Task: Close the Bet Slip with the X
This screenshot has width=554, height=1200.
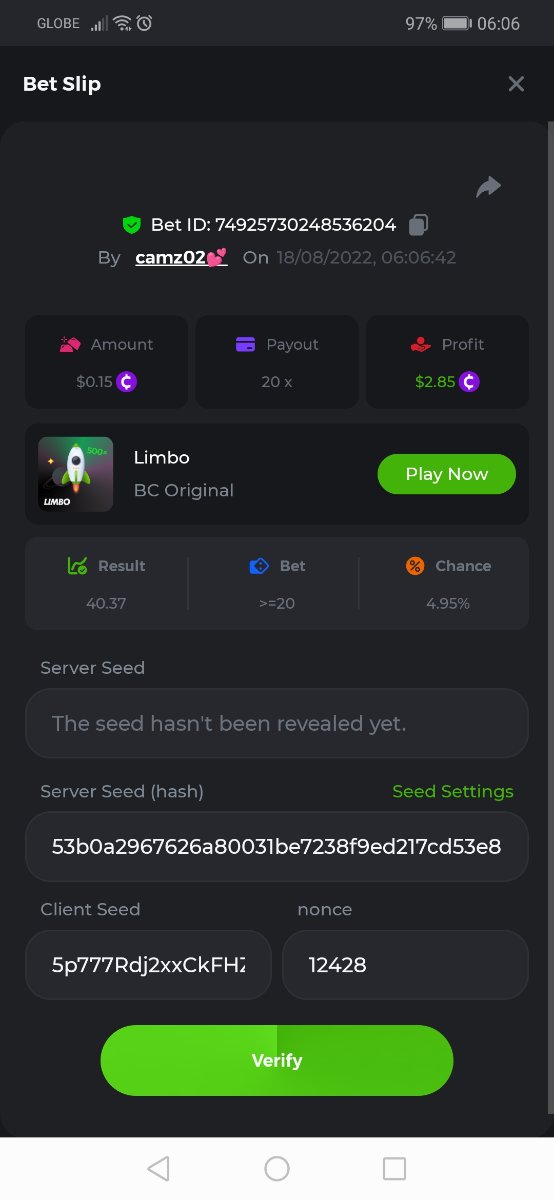Action: tap(516, 84)
